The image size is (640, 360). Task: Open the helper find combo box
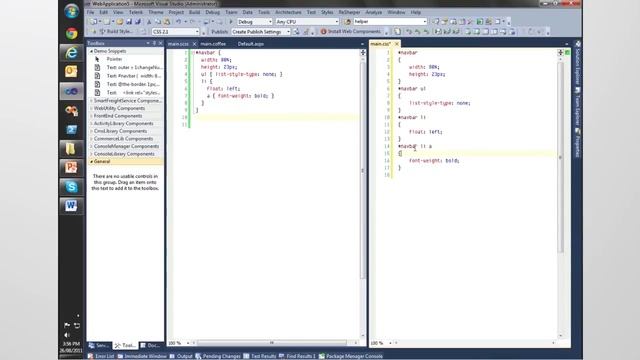[x=390, y=22]
